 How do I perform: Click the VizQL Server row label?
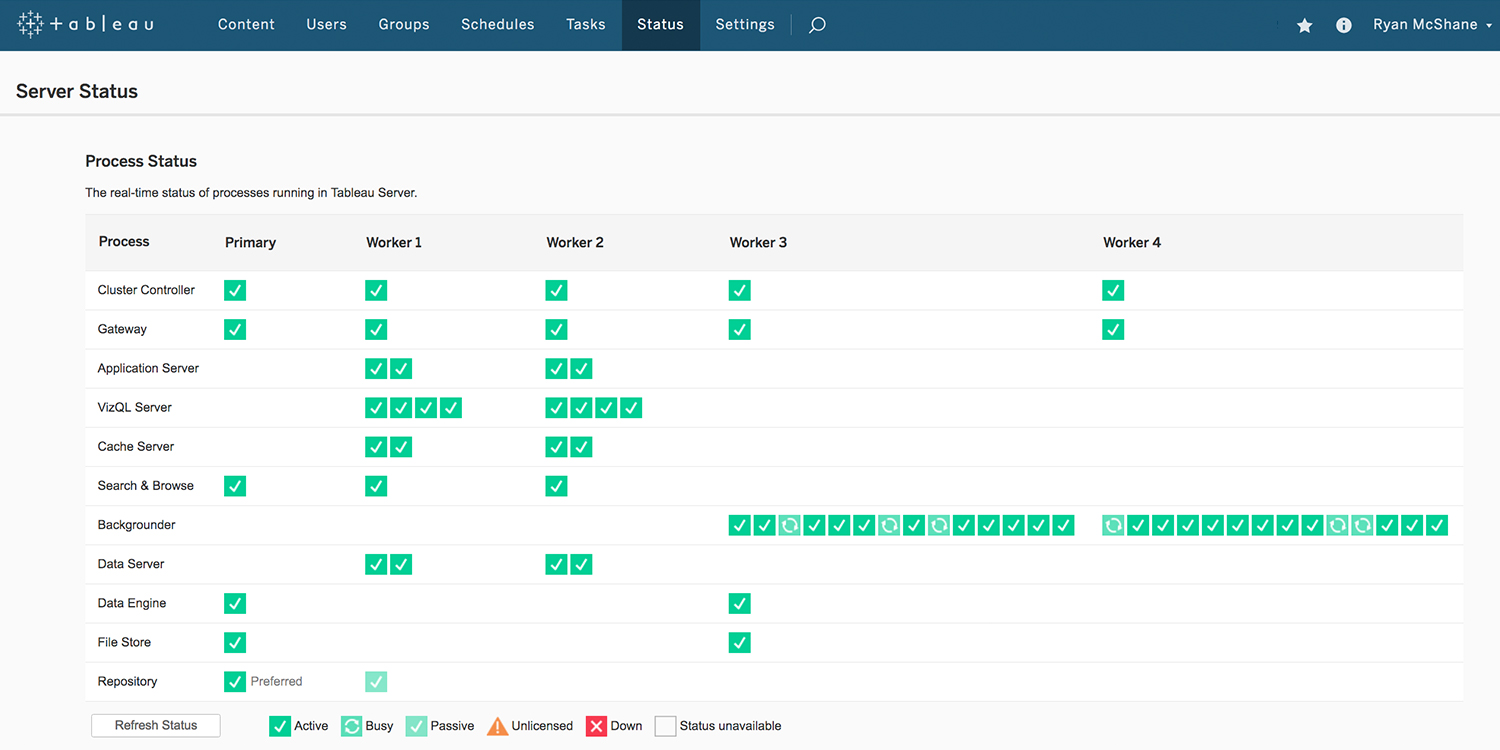pos(134,407)
